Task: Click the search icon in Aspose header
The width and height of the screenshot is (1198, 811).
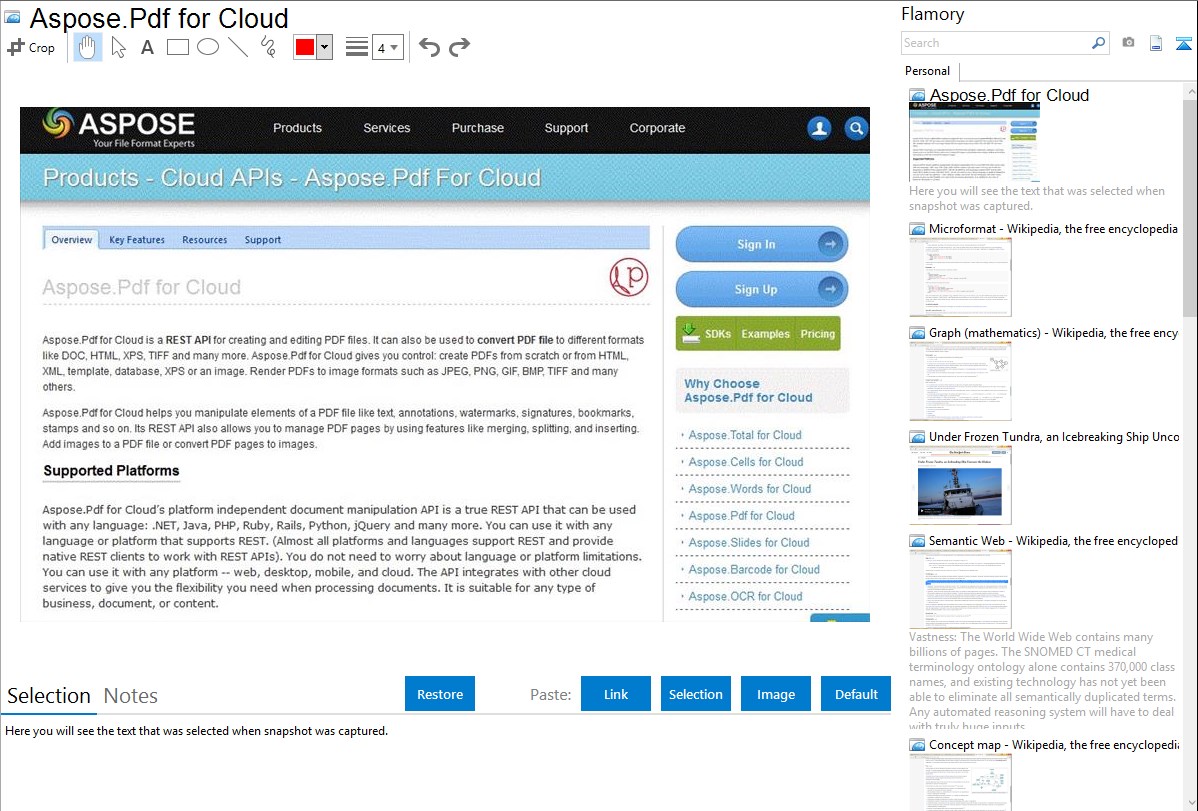Action: click(856, 128)
